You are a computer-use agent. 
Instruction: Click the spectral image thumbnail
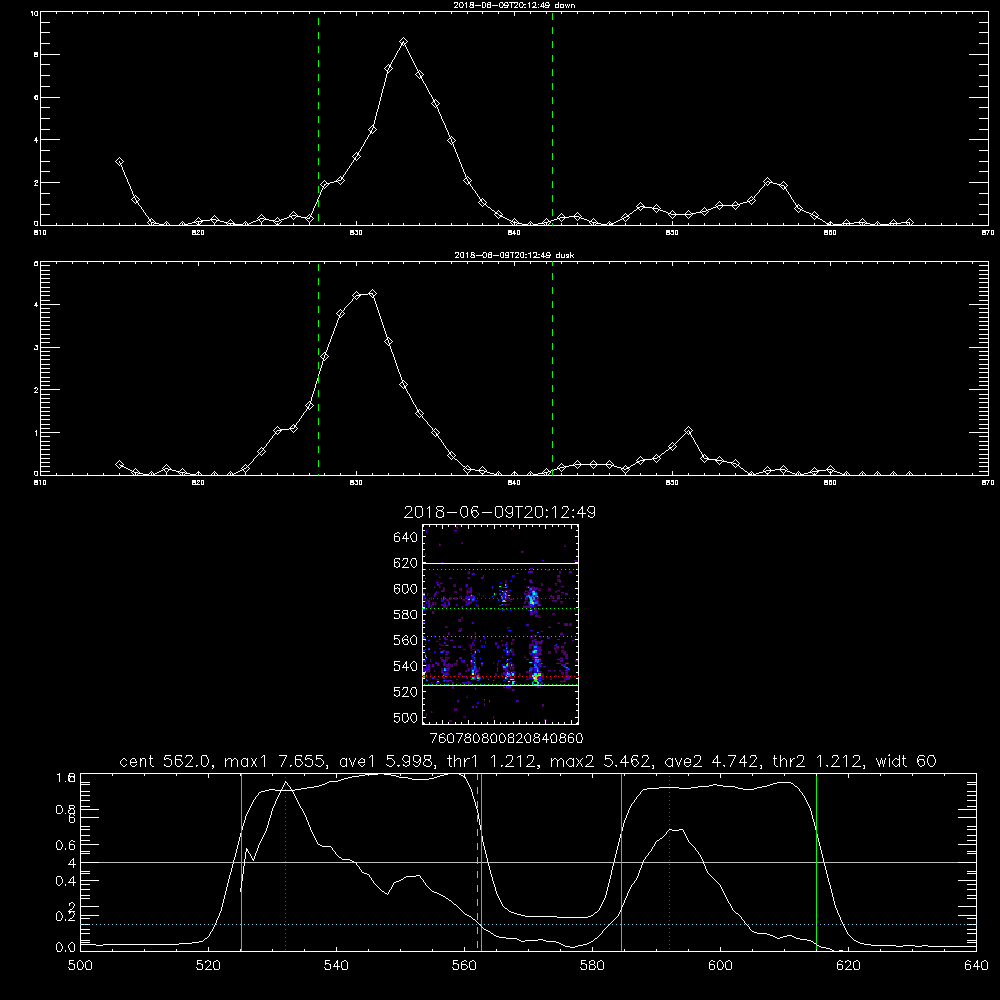500,624
